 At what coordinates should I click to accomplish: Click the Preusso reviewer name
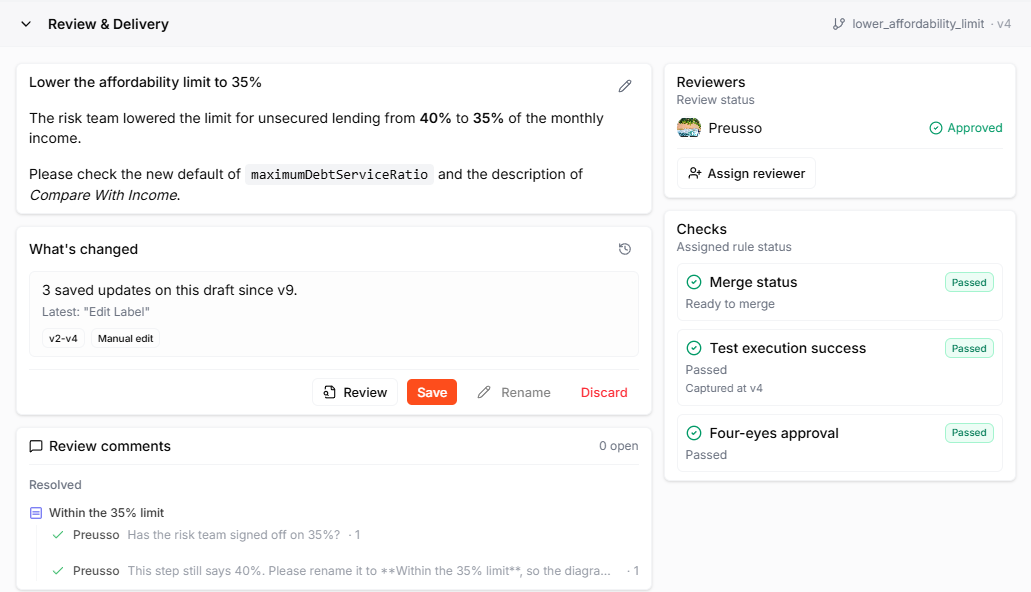735,128
